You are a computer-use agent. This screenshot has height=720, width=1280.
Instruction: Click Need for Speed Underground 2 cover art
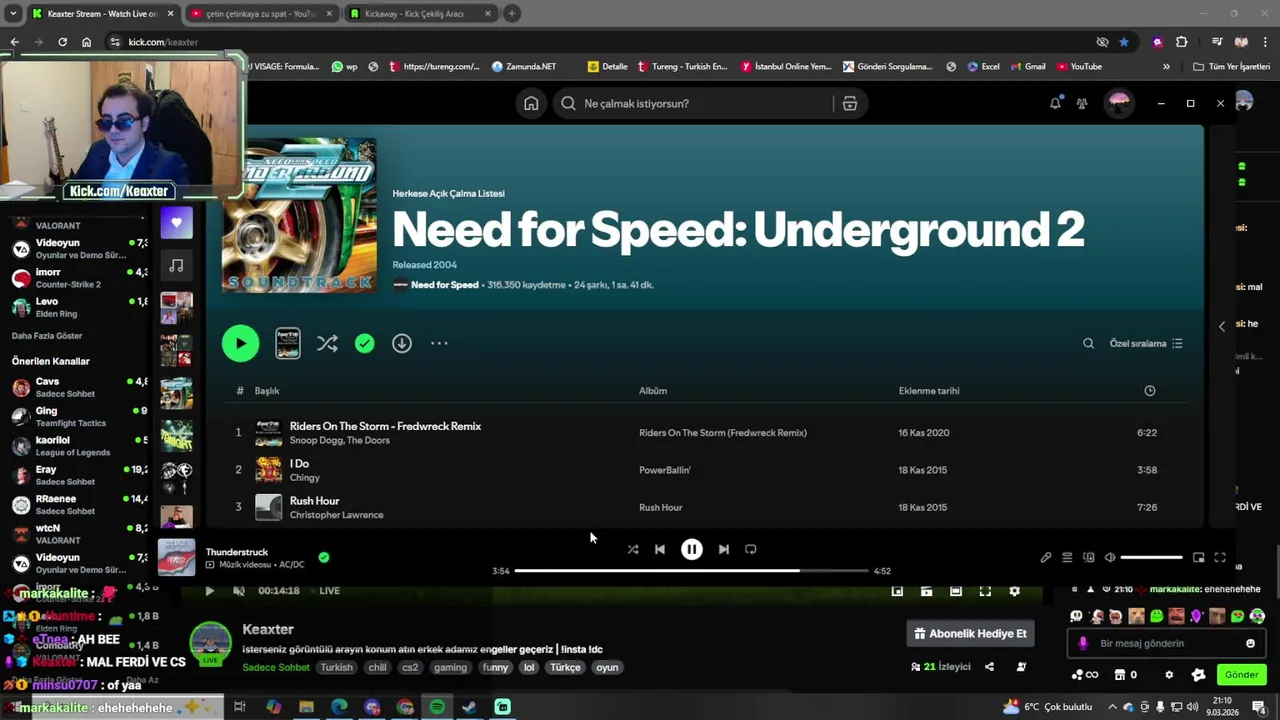(299, 215)
